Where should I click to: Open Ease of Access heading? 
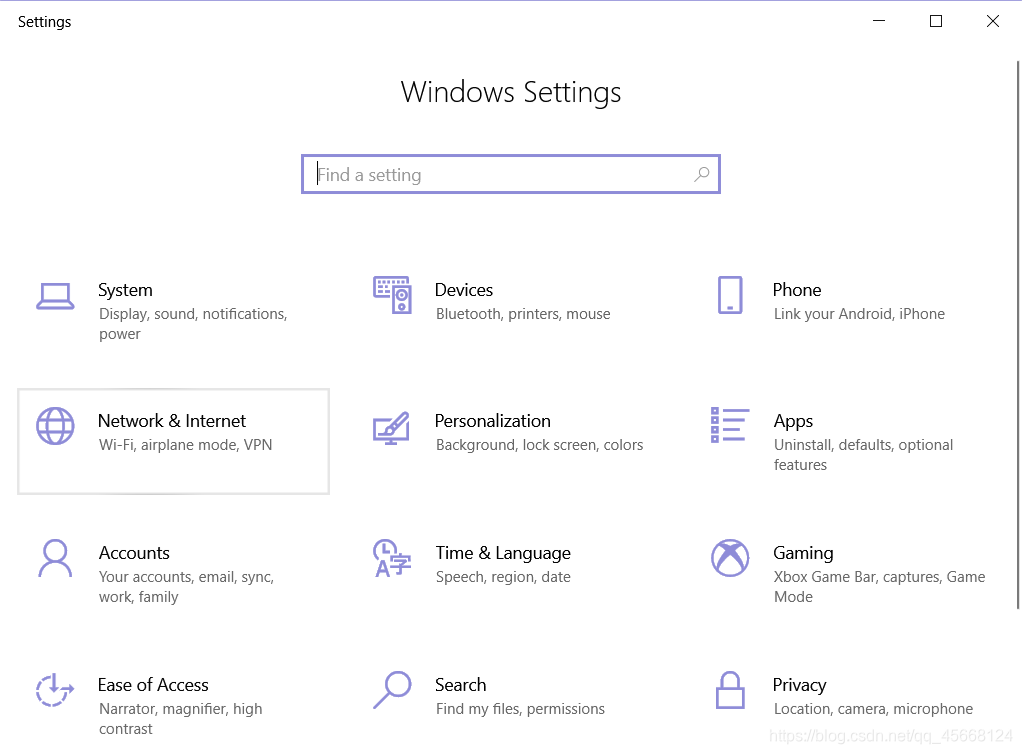[x=153, y=685]
